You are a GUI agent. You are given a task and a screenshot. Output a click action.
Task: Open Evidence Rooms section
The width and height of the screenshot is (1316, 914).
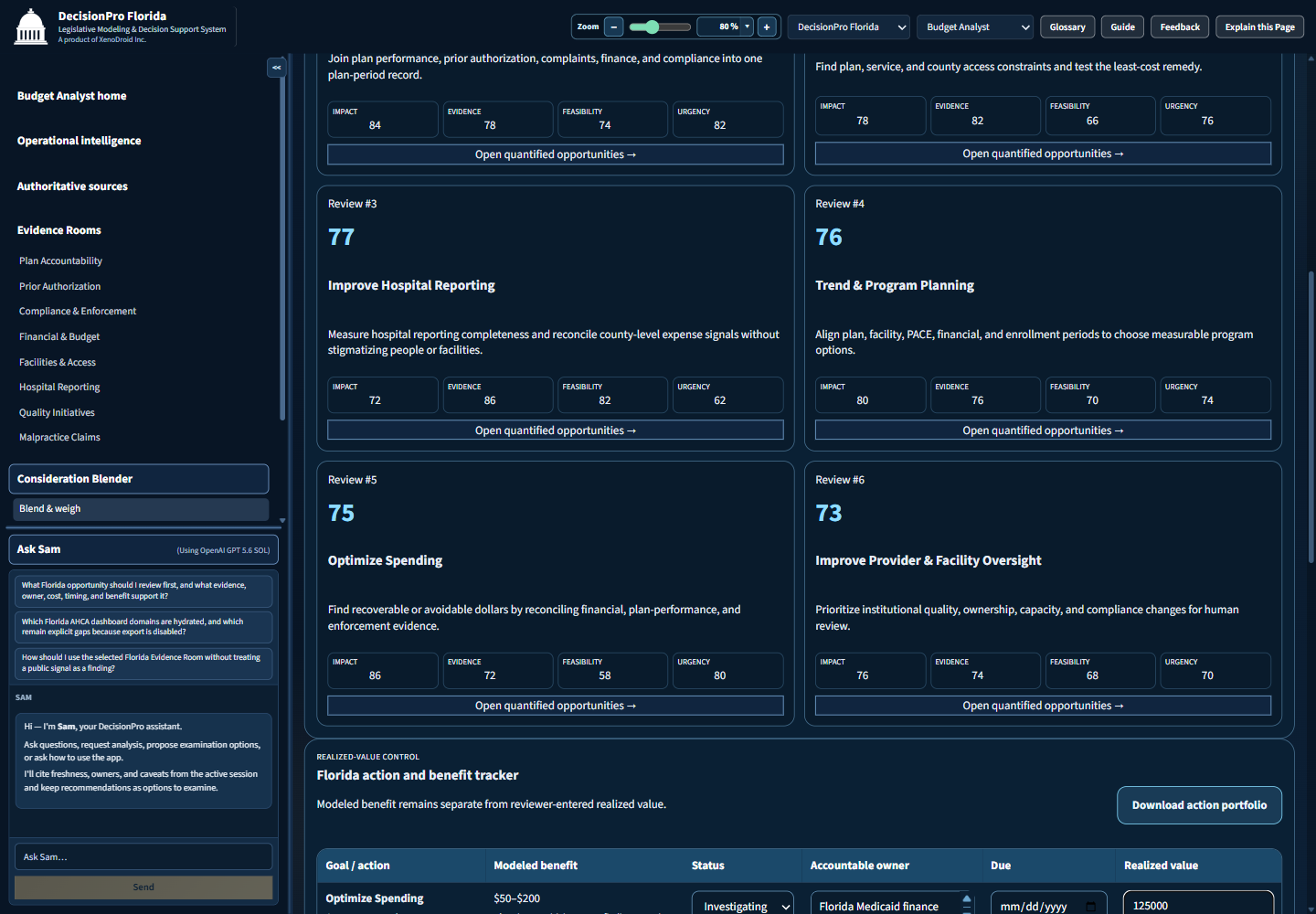[59, 230]
